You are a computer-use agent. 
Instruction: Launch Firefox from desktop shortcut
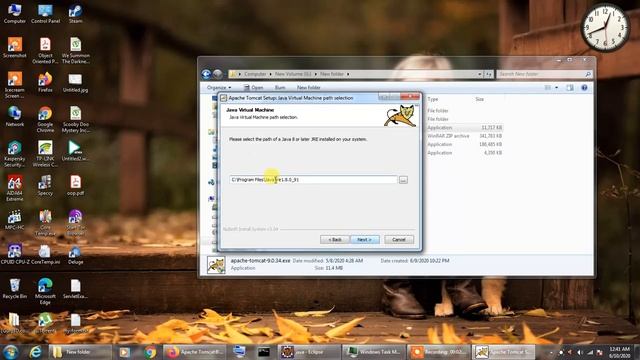point(45,82)
